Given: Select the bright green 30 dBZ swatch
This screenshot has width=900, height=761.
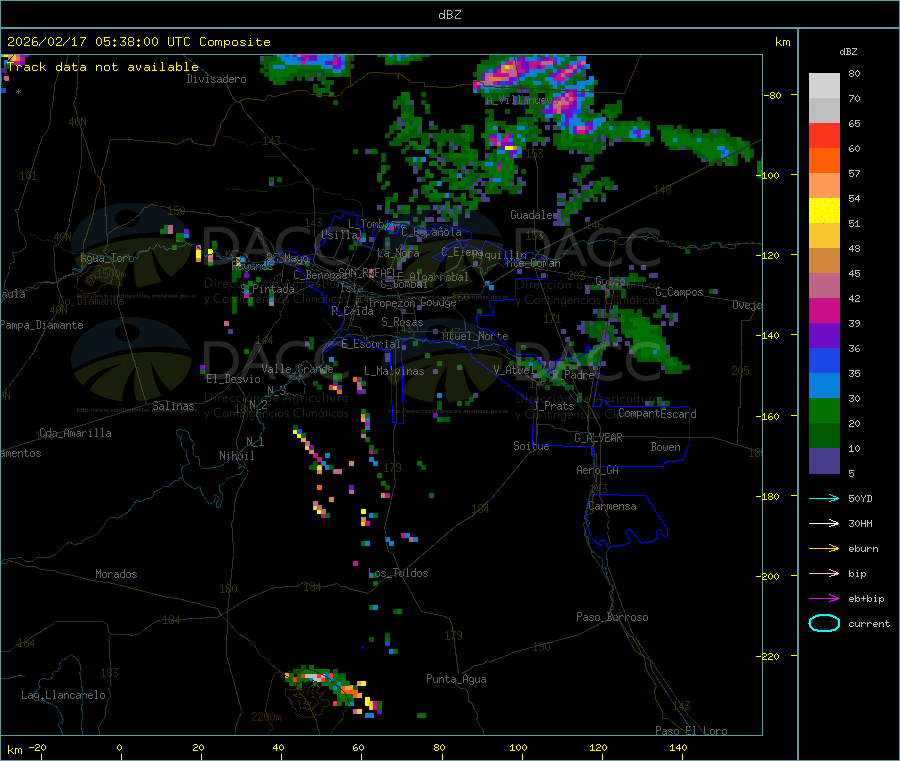Looking at the screenshot, I should 824,410.
